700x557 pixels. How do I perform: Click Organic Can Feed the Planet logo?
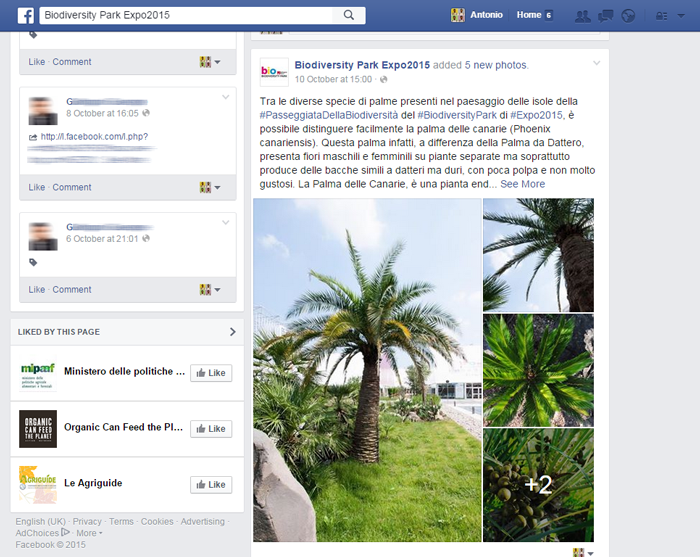pos(38,429)
